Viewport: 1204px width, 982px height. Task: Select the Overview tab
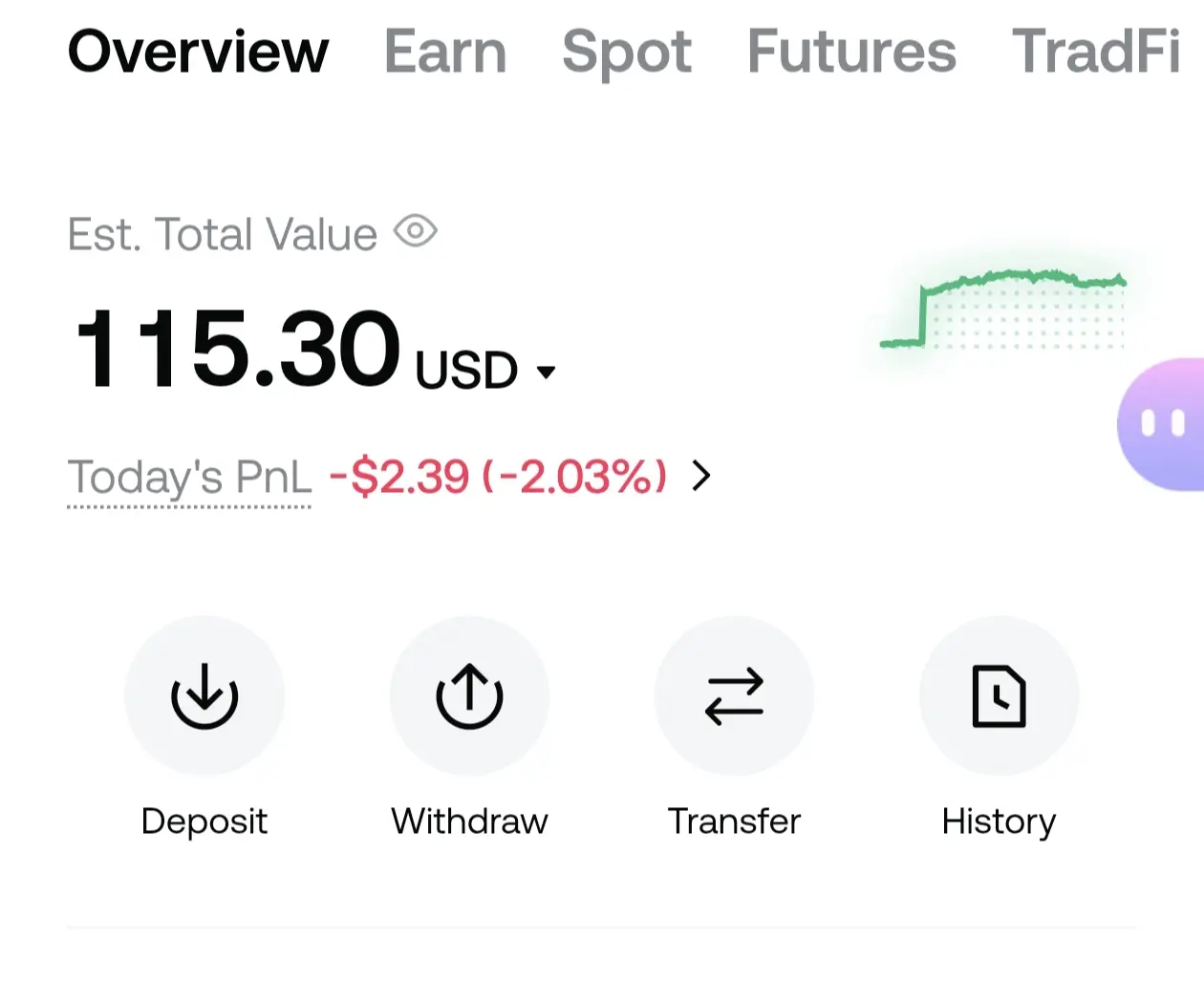click(198, 52)
